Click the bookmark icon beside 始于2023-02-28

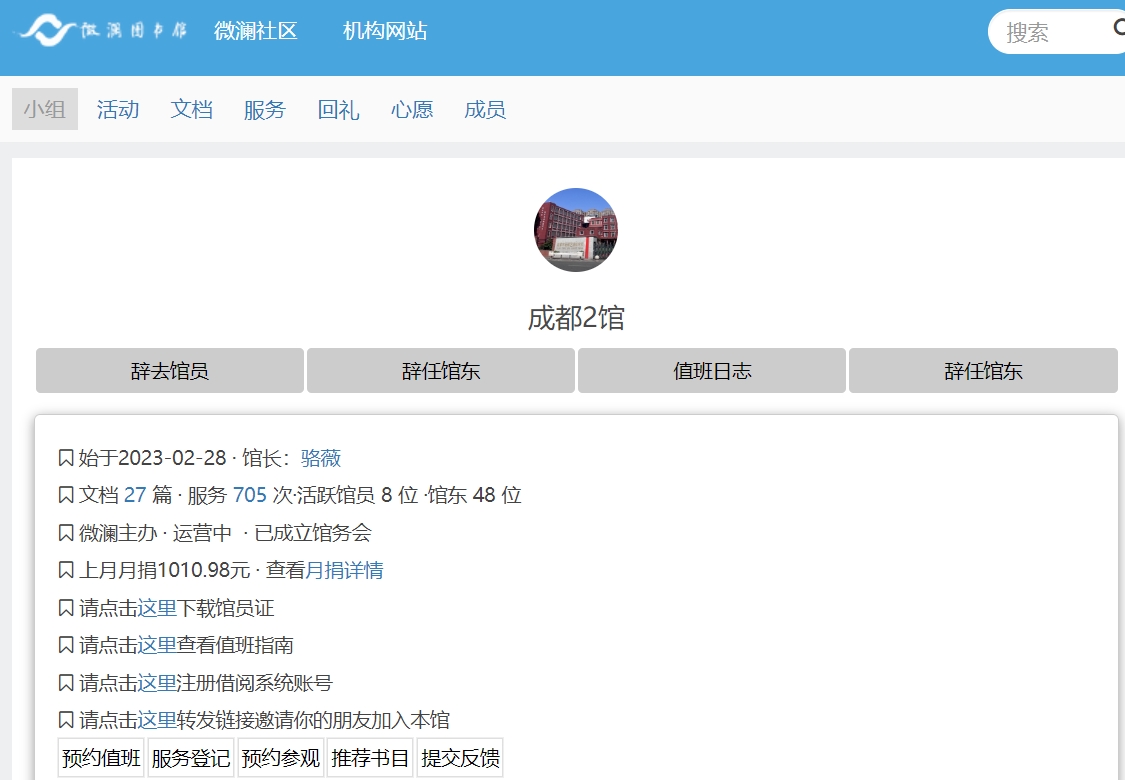point(66,458)
